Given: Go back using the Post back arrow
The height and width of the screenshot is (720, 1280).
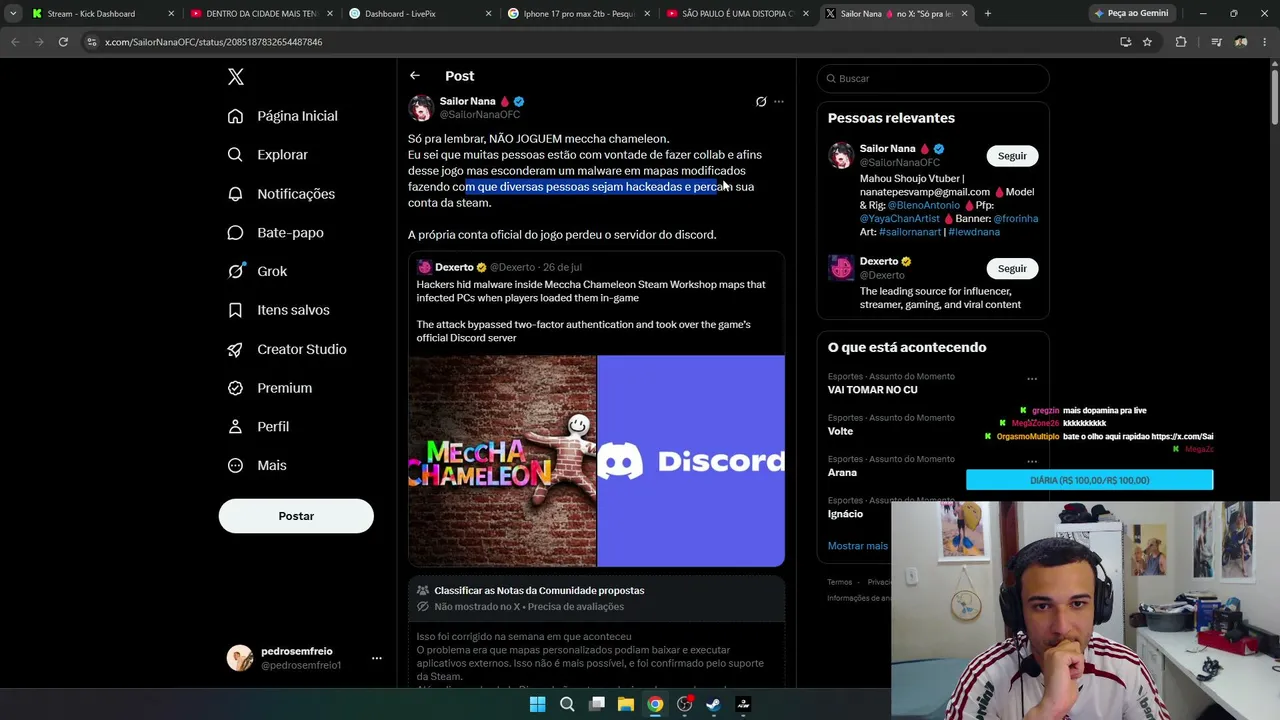Looking at the screenshot, I should coord(415,76).
